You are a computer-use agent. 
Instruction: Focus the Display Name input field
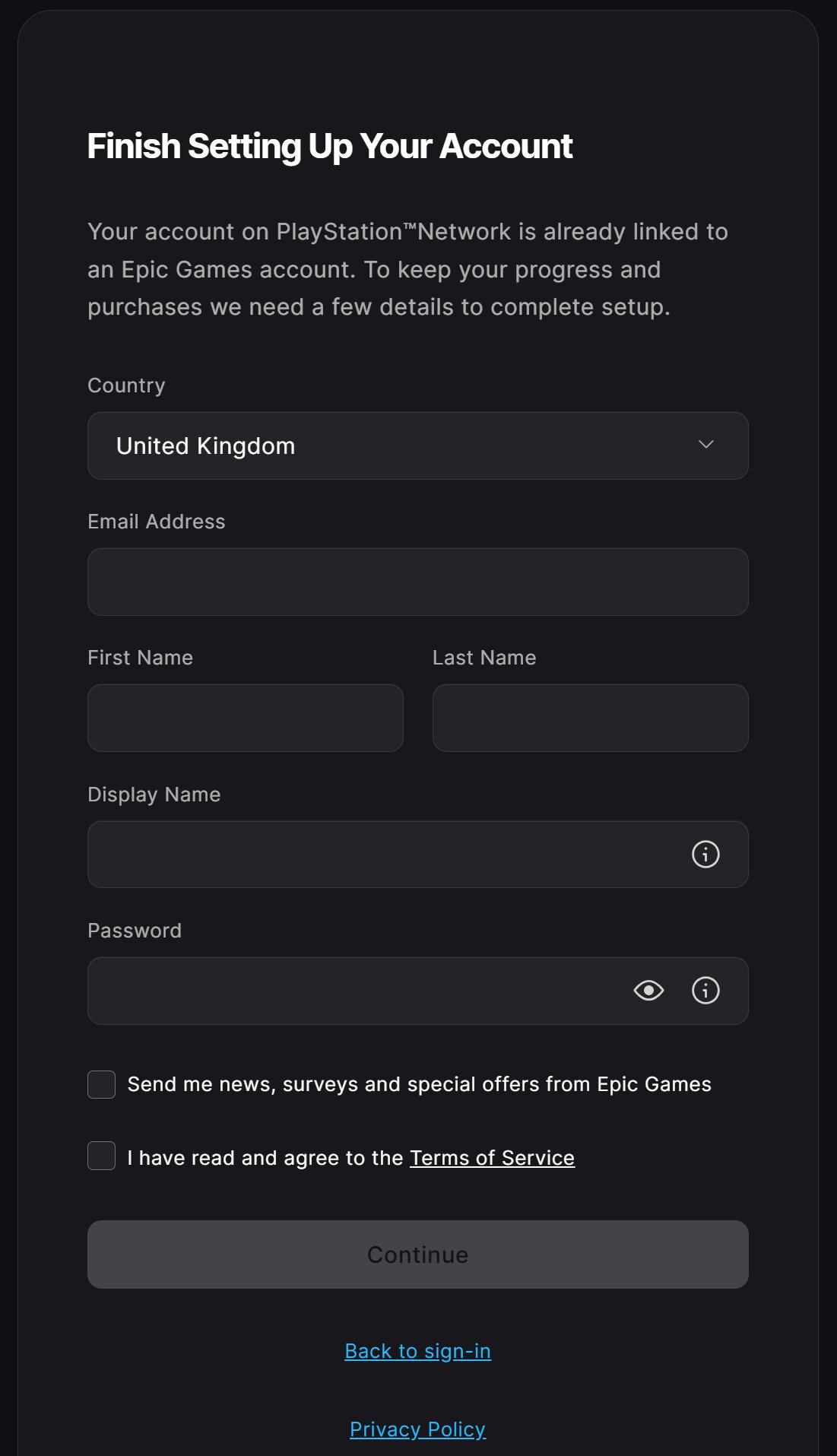(x=380, y=854)
